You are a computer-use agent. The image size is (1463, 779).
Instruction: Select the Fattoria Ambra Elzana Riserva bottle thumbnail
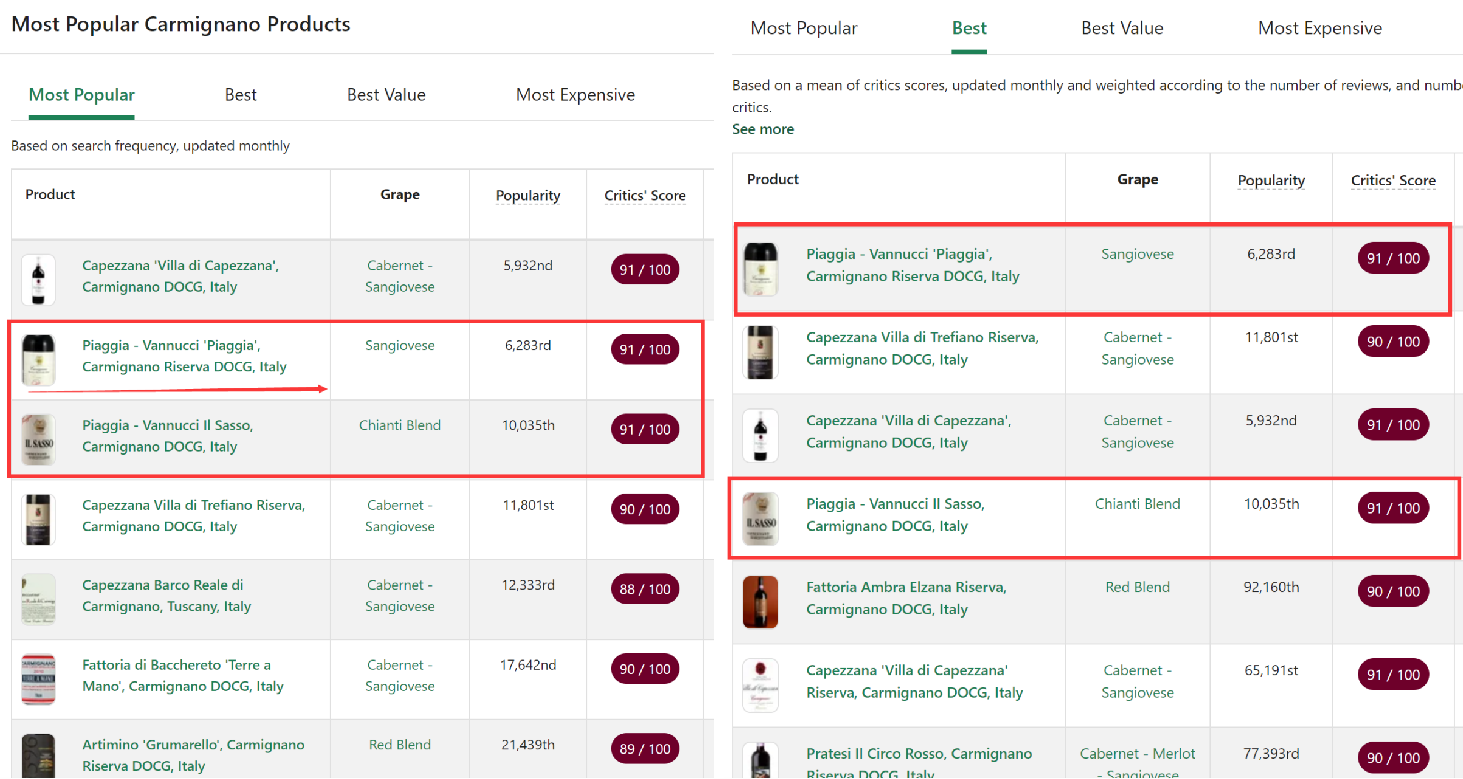point(760,601)
